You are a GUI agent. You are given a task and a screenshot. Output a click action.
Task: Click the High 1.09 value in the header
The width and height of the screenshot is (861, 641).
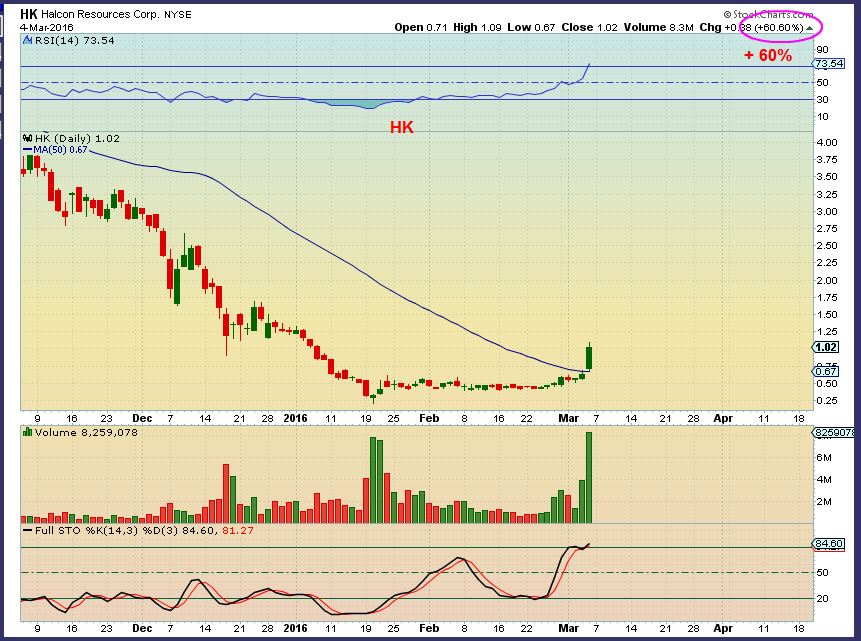(477, 27)
